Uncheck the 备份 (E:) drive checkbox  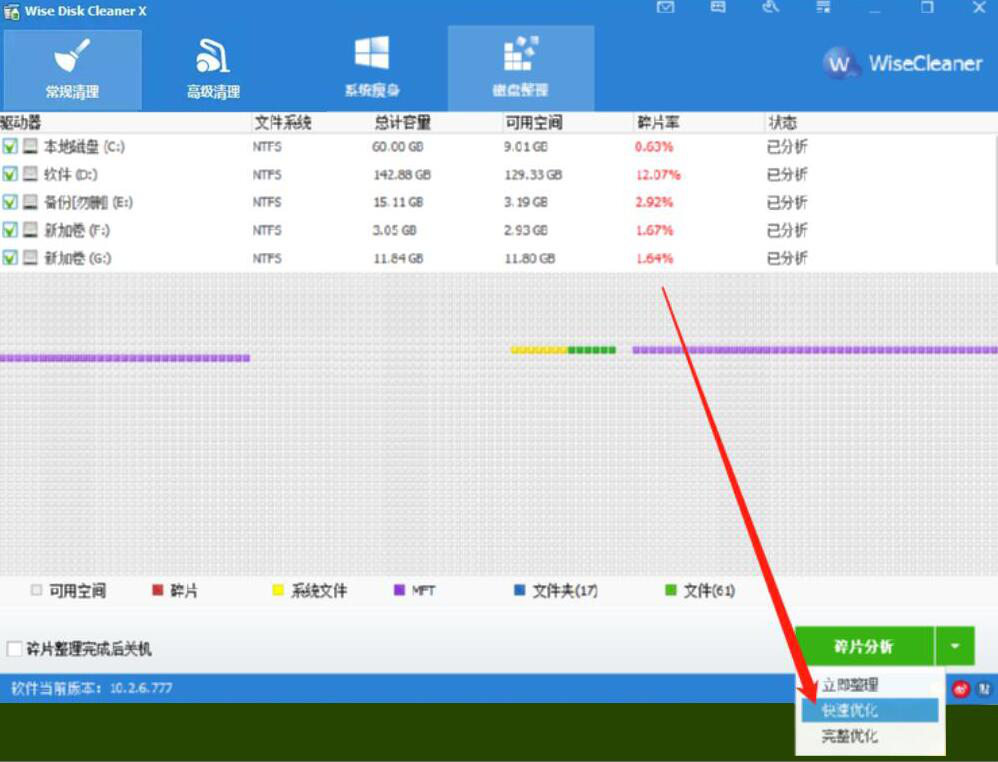coord(10,202)
